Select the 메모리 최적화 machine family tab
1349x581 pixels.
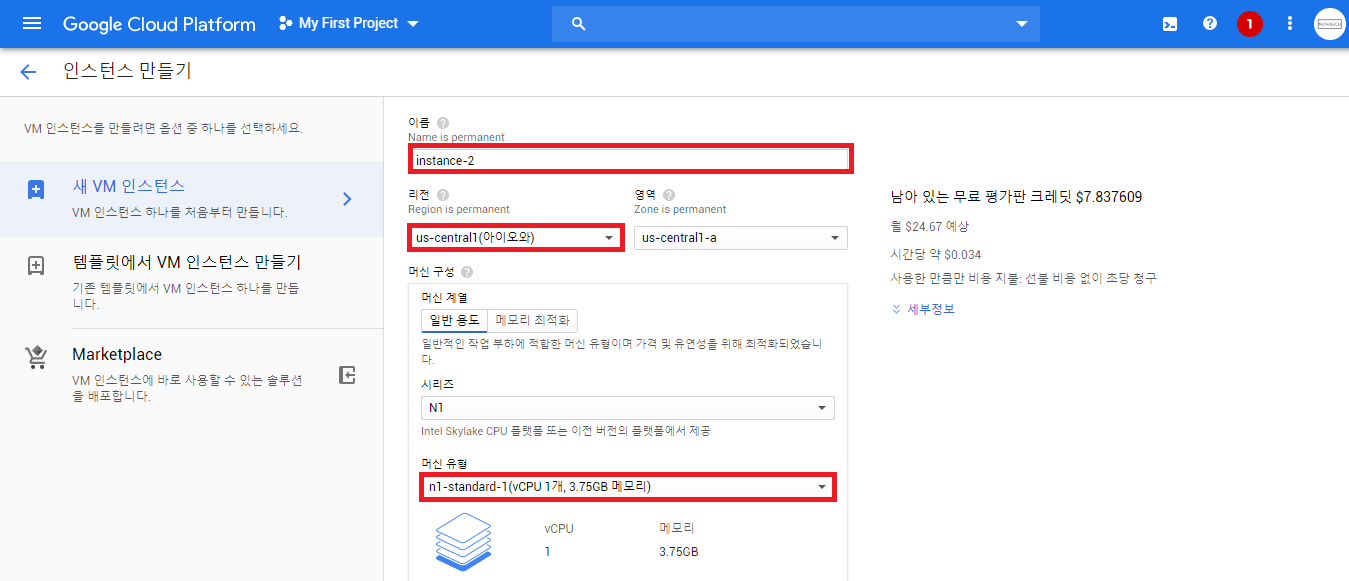pyautogui.click(x=533, y=321)
